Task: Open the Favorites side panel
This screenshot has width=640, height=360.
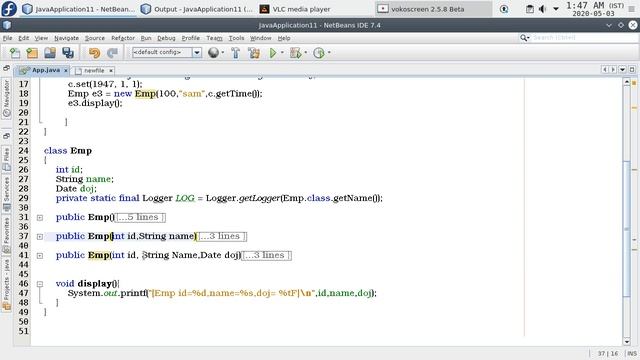Action: 7,235
